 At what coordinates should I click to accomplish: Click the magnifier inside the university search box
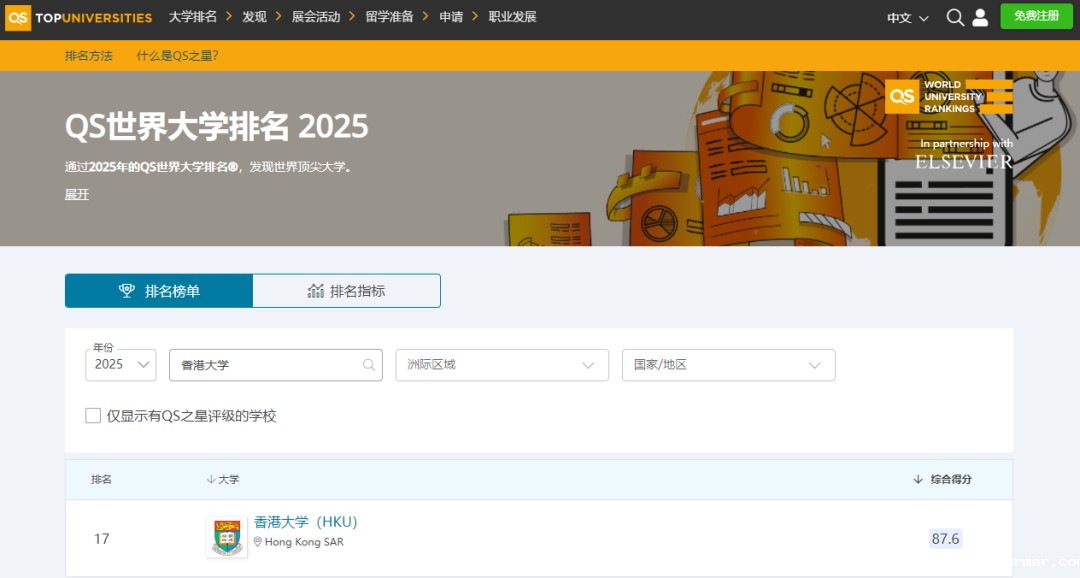(x=369, y=365)
